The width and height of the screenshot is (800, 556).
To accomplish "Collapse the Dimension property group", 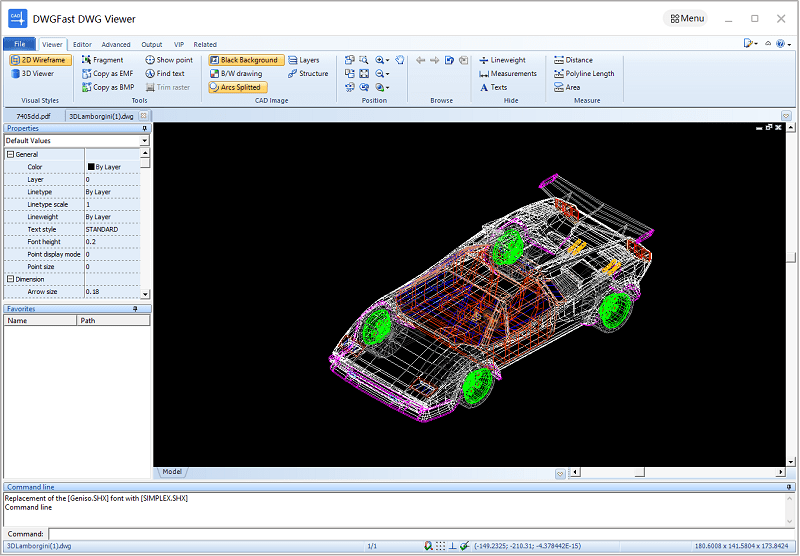I will pyautogui.click(x=10, y=279).
